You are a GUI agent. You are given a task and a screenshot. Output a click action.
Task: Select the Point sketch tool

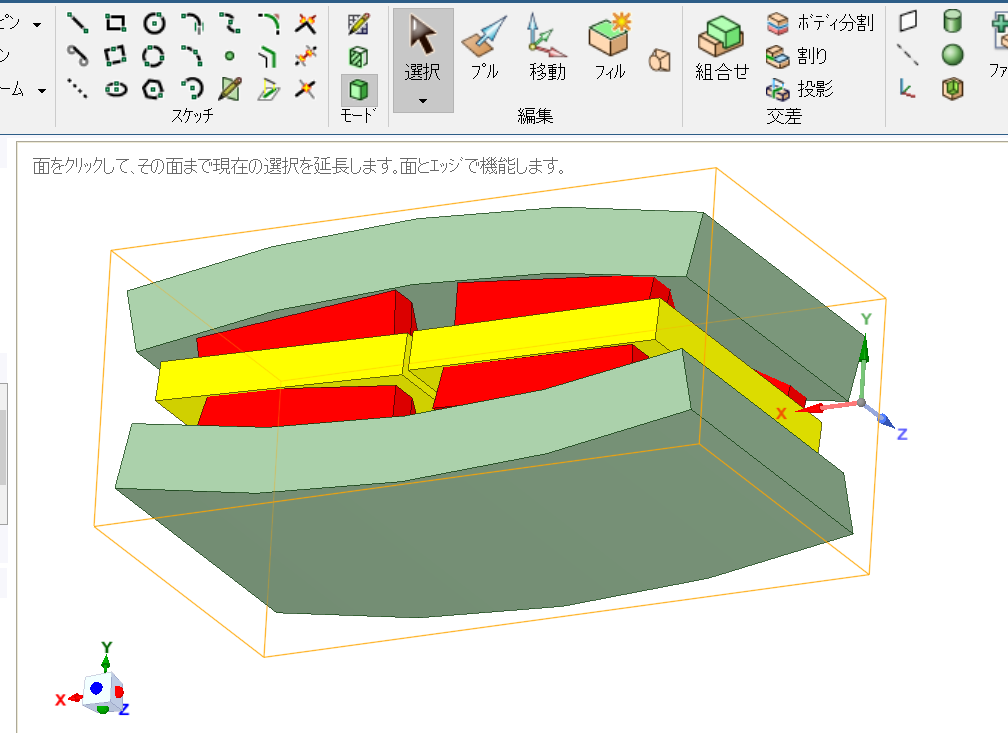(x=230, y=56)
